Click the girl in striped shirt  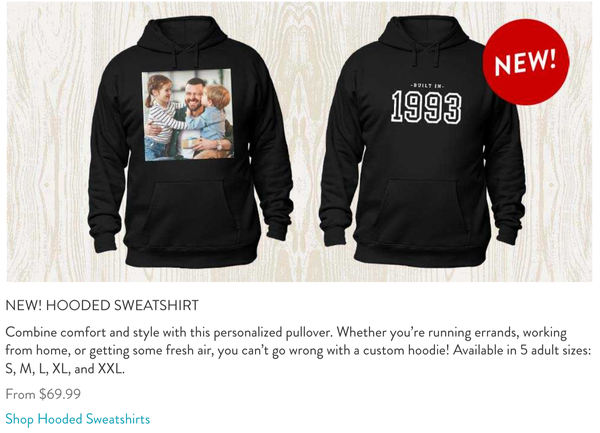point(163,117)
